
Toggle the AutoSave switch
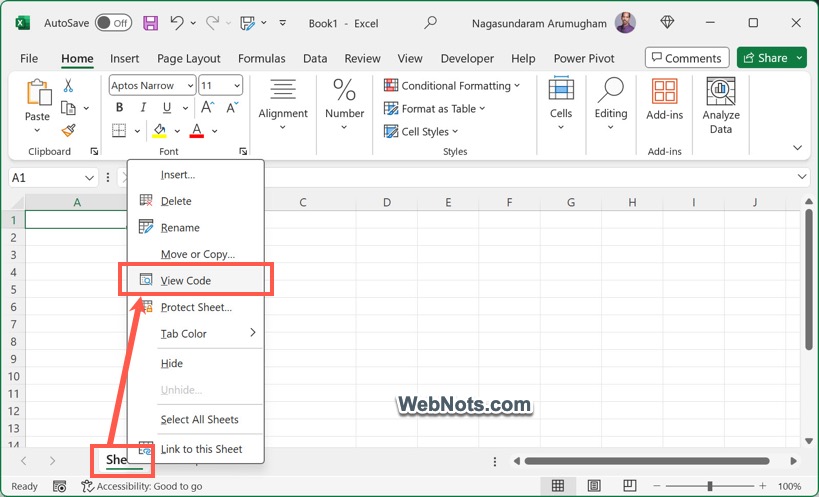pyautogui.click(x=113, y=23)
